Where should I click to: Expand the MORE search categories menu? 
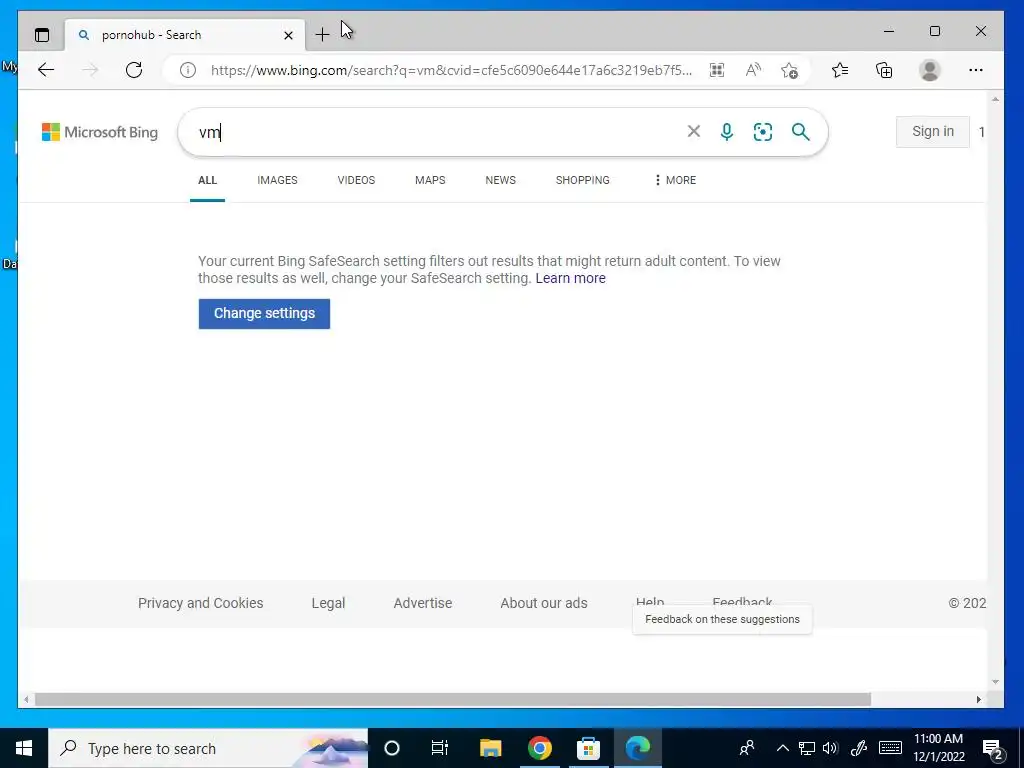[x=675, y=180]
